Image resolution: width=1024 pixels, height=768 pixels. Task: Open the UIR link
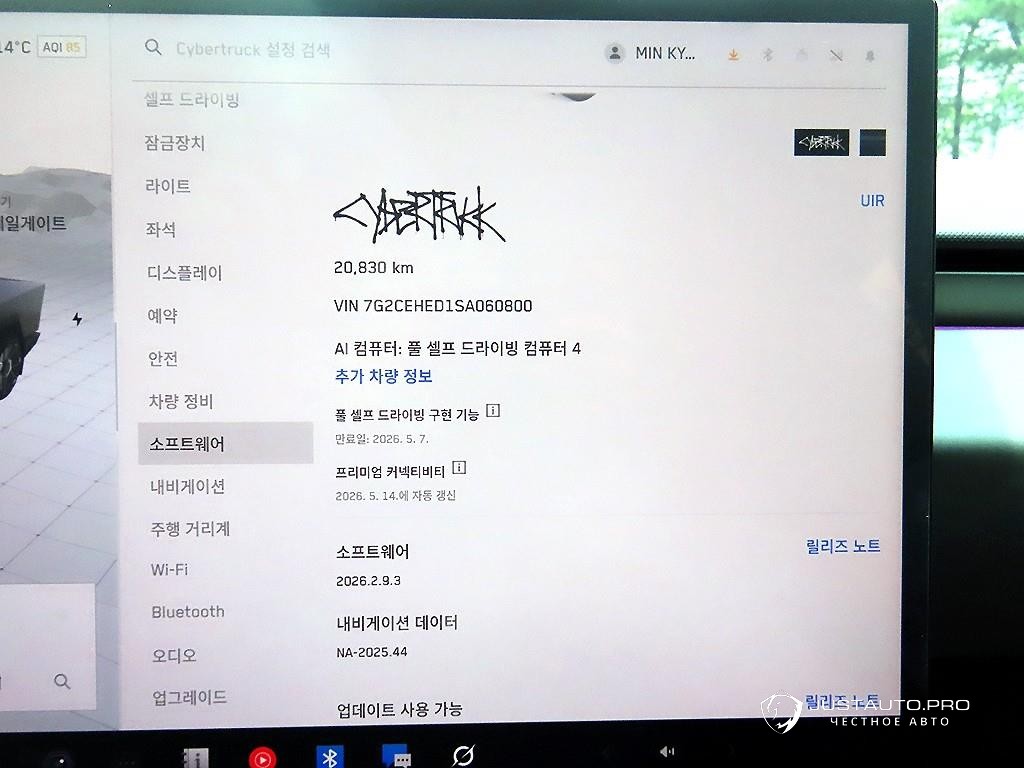(x=872, y=200)
